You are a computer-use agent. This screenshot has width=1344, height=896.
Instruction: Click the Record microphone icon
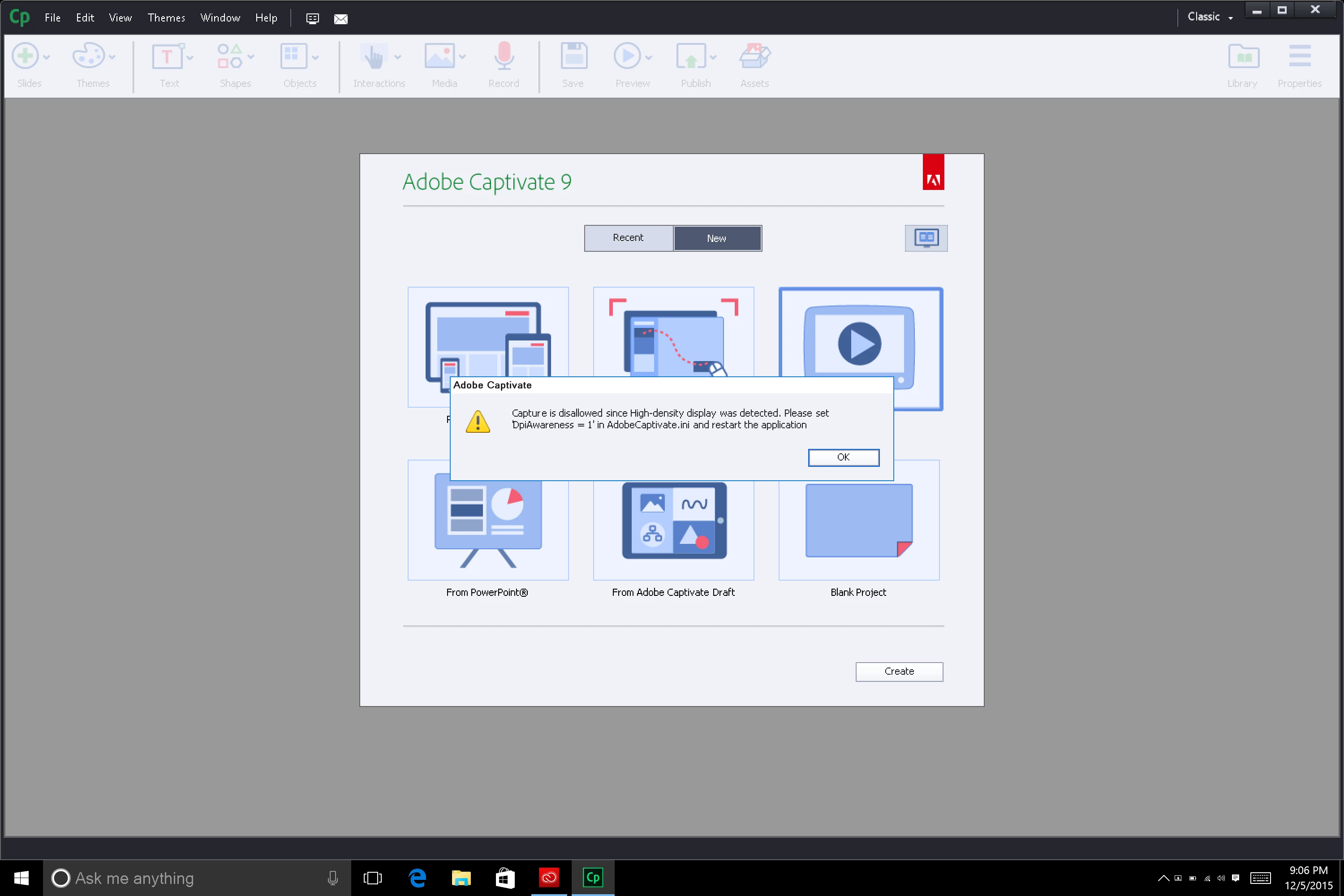coord(504,56)
